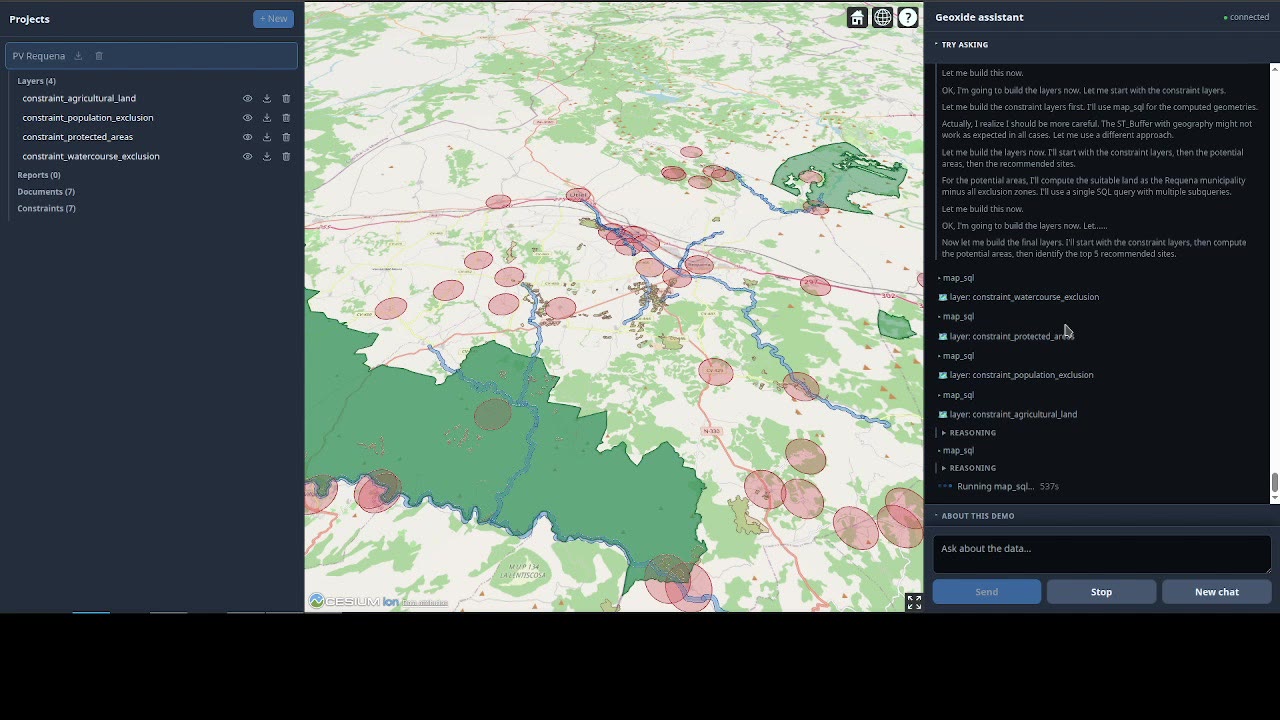Click layer icon for constraint_agricultural_land in chat

pyautogui.click(x=943, y=414)
